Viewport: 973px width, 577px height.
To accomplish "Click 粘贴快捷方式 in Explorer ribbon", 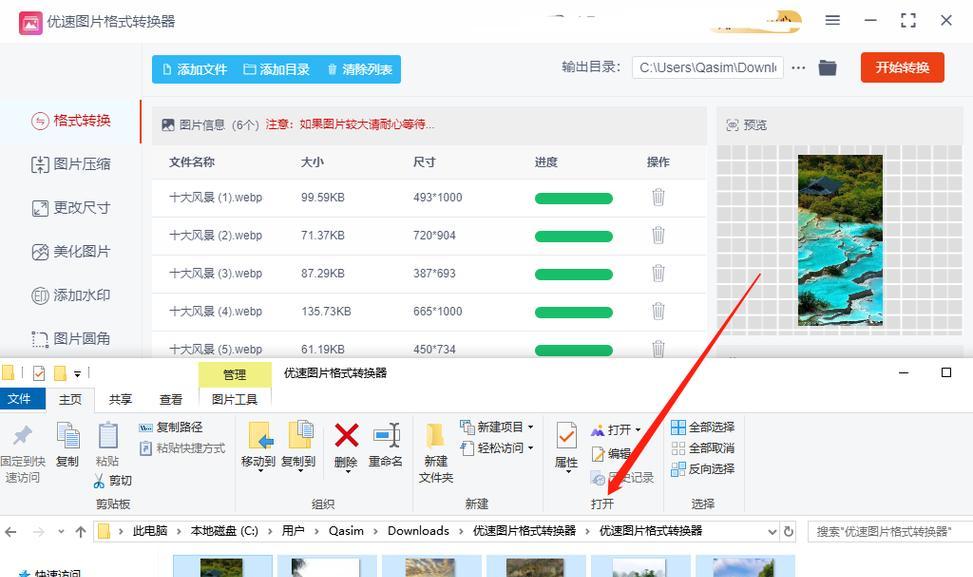I will (x=182, y=448).
